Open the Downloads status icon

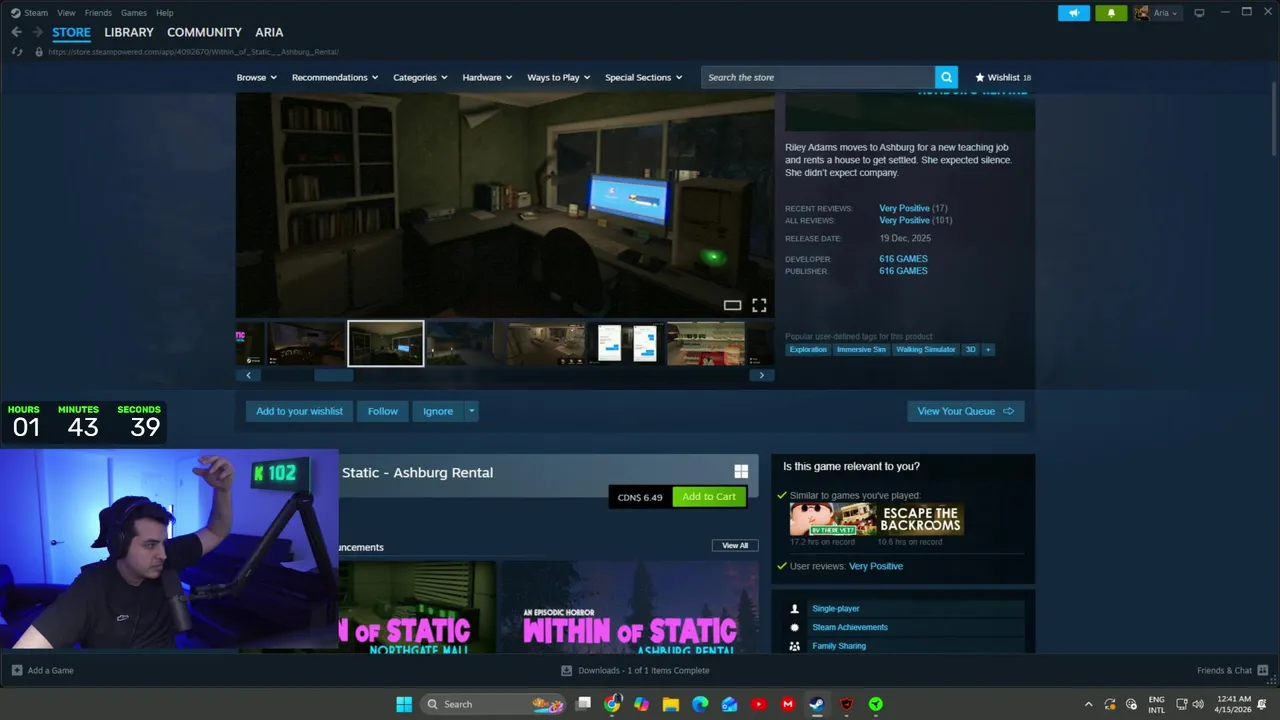point(566,670)
